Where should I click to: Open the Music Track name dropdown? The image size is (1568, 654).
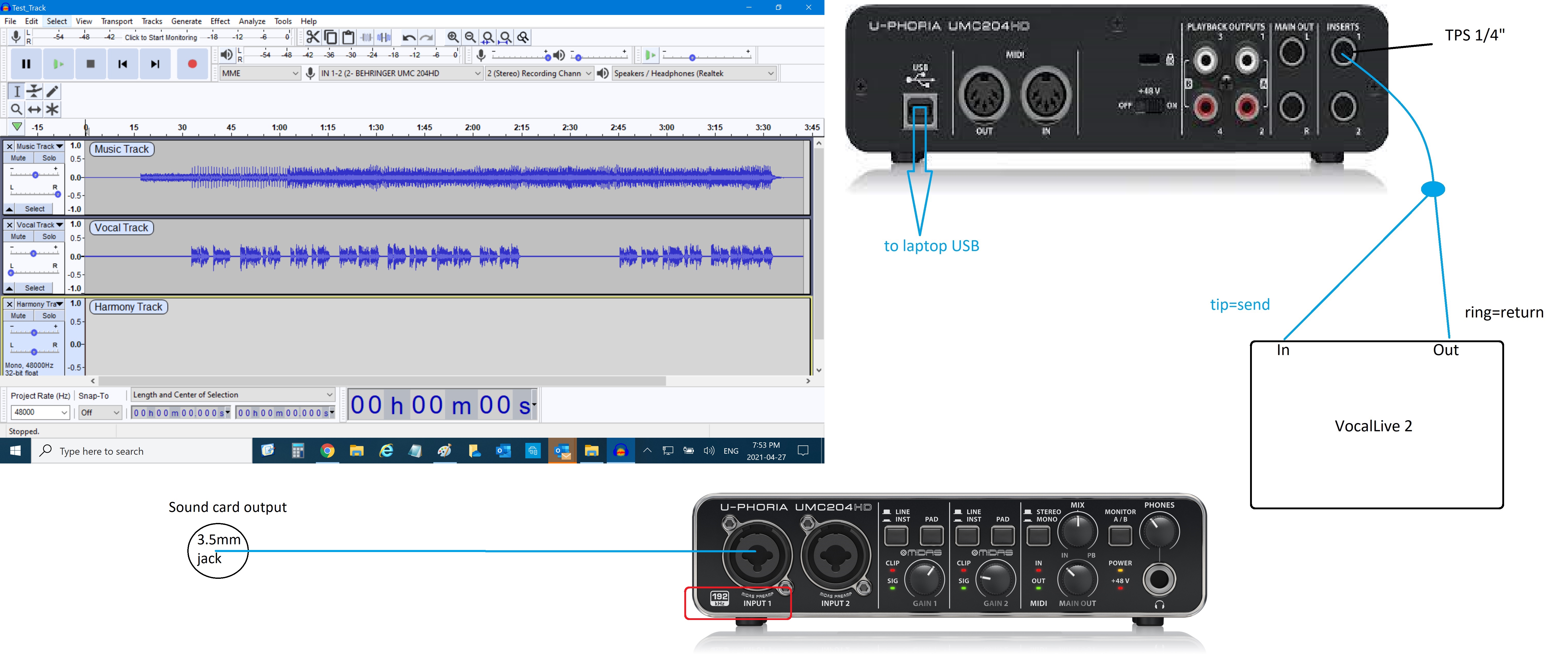[x=40, y=146]
